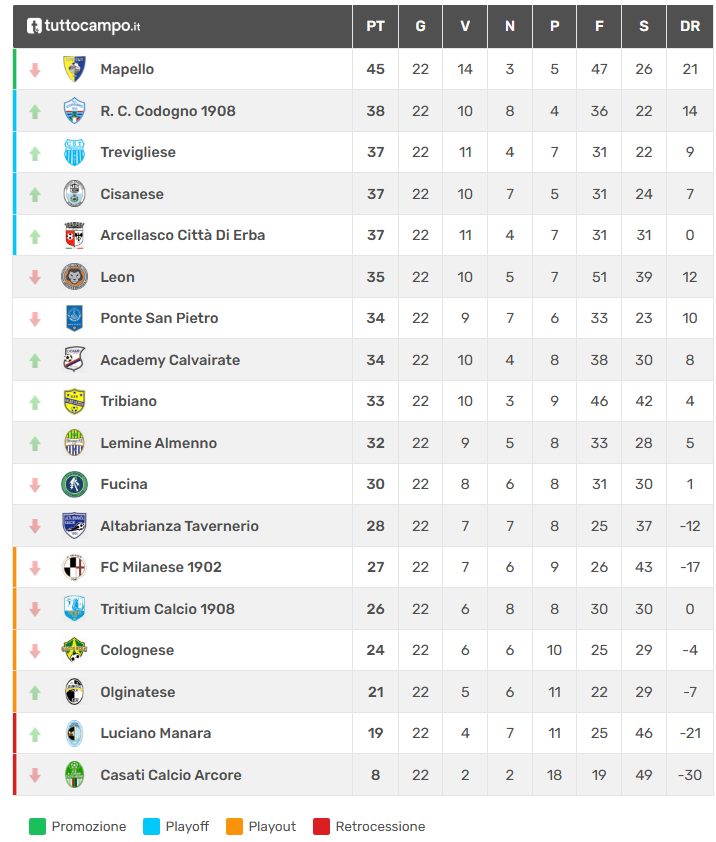This screenshot has width=716, height=842.
Task: Click the Casati Calcio Arcore crest
Action: 74,775
